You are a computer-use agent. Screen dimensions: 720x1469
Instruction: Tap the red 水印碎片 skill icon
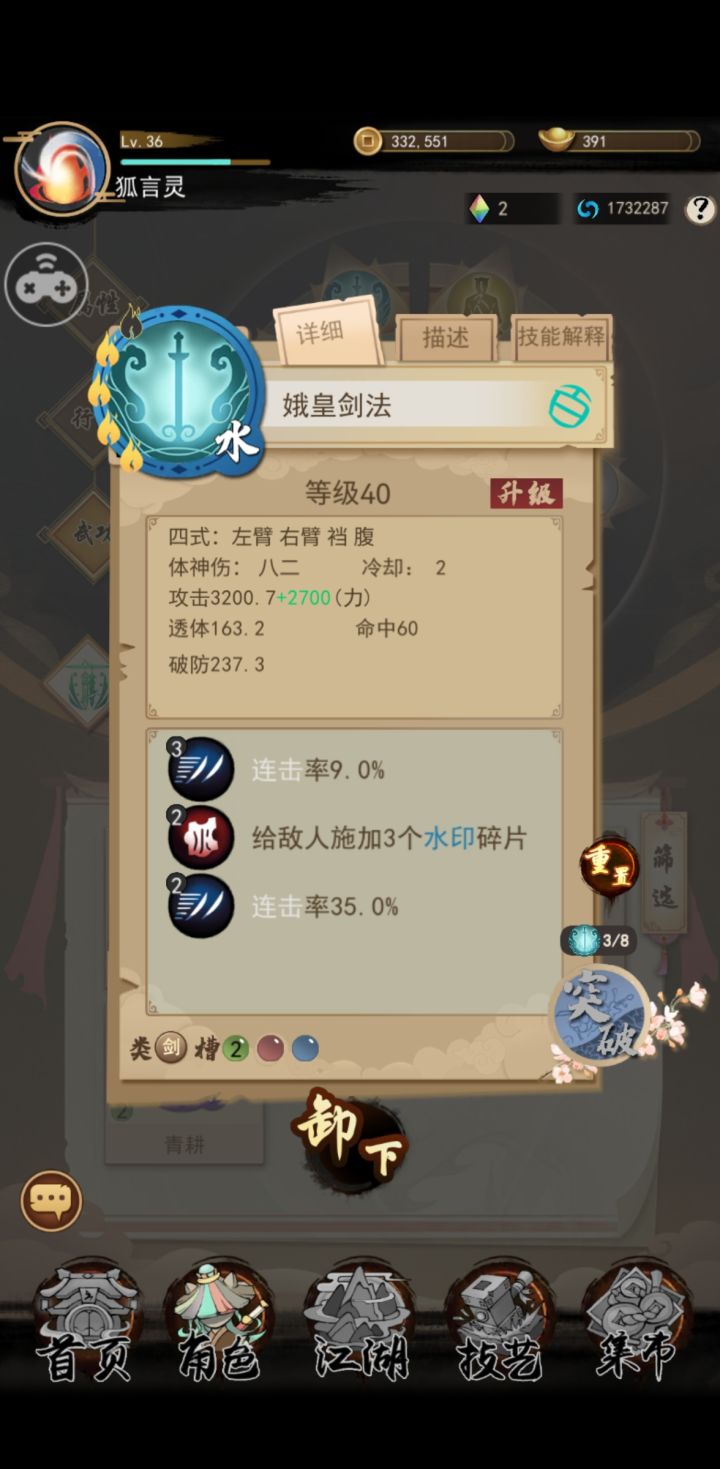(x=201, y=838)
